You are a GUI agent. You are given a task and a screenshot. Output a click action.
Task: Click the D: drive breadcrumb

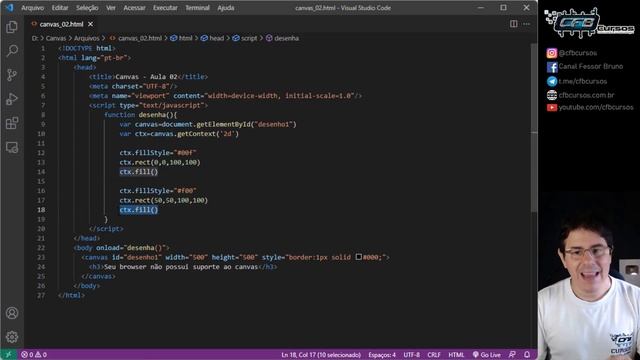click(35, 38)
